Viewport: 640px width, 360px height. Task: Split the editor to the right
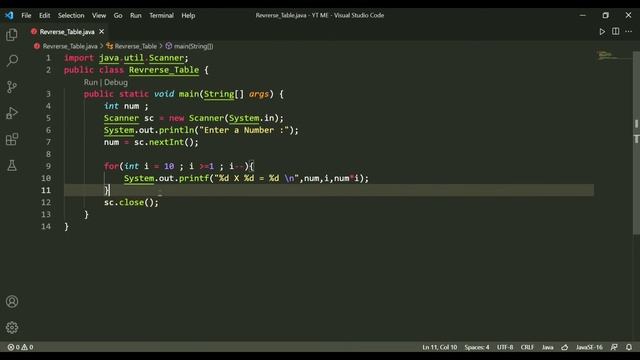pyautogui.click(x=615, y=31)
